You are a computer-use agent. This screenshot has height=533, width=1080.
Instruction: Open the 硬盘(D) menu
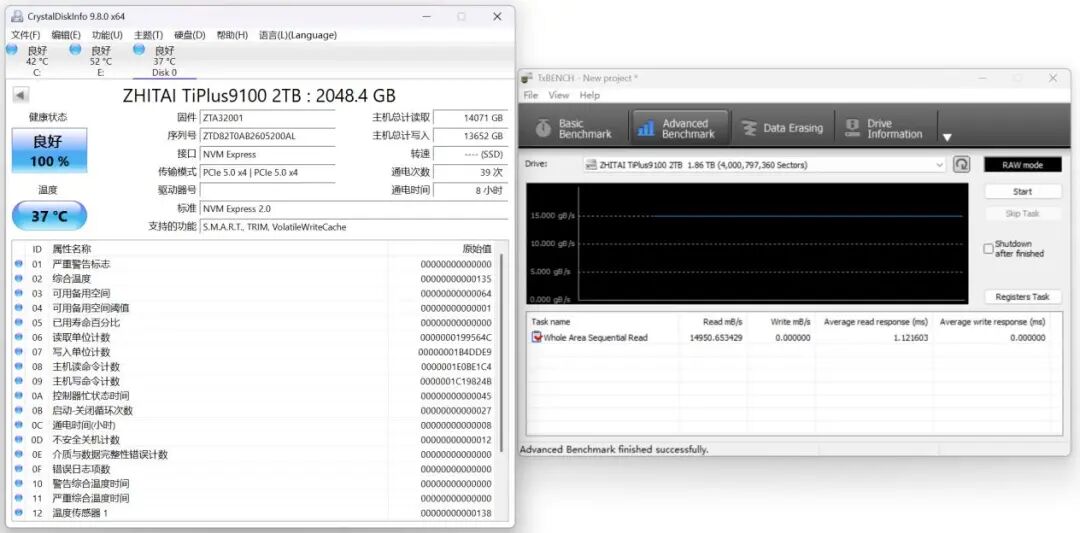190,35
